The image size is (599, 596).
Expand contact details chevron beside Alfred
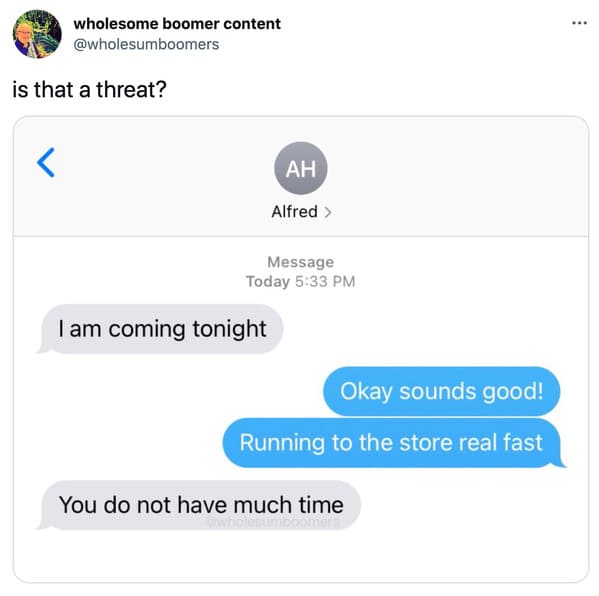[x=327, y=212]
